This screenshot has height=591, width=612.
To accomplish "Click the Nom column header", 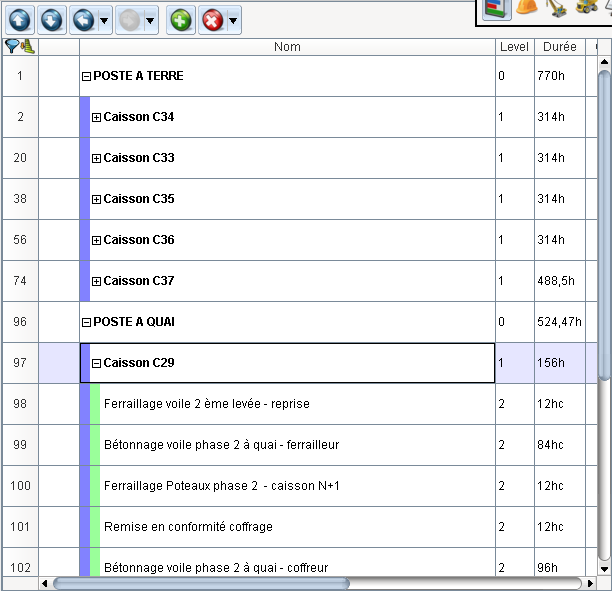I will point(287,47).
